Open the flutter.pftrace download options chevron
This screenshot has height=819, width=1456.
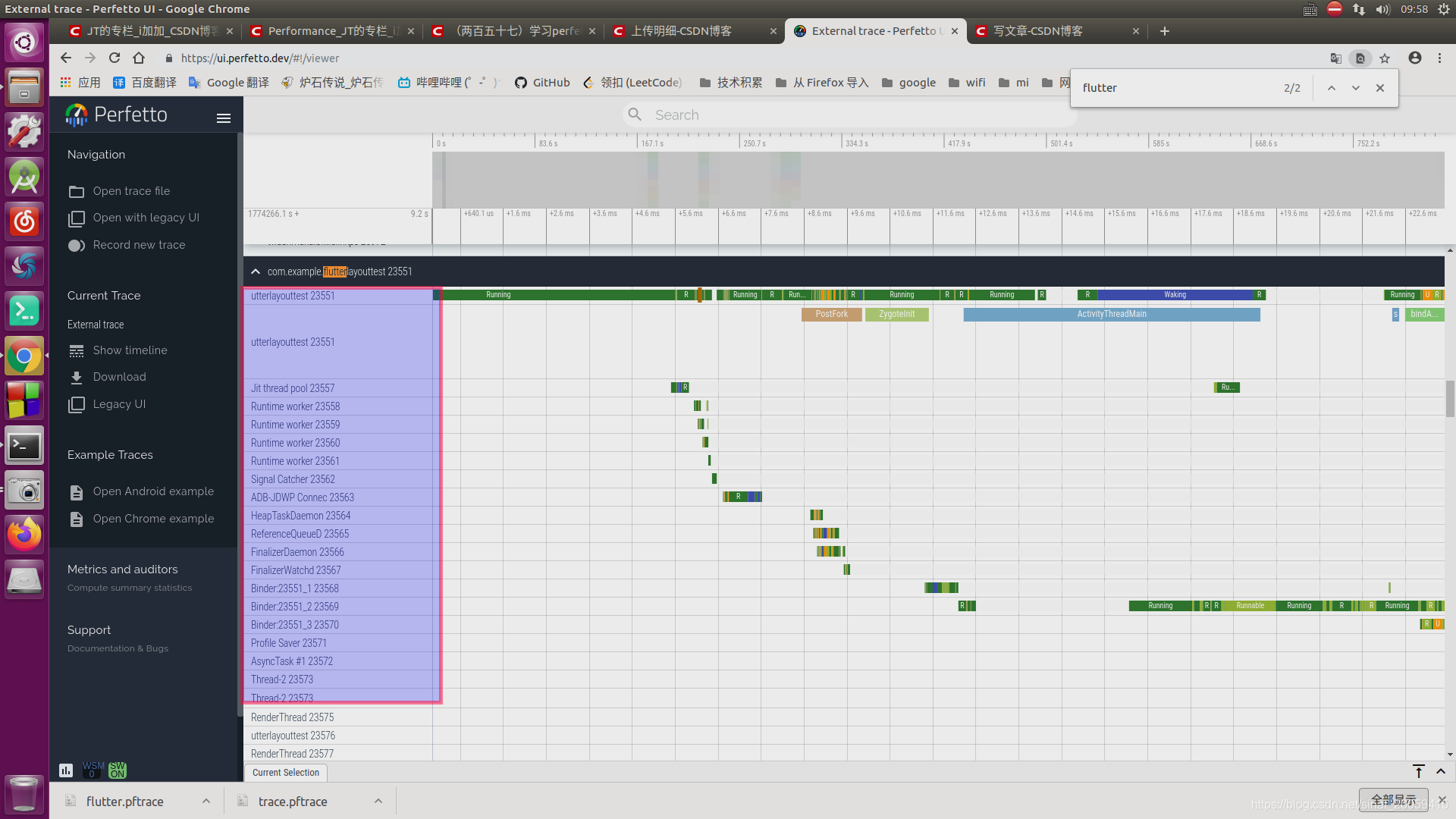pyautogui.click(x=206, y=802)
